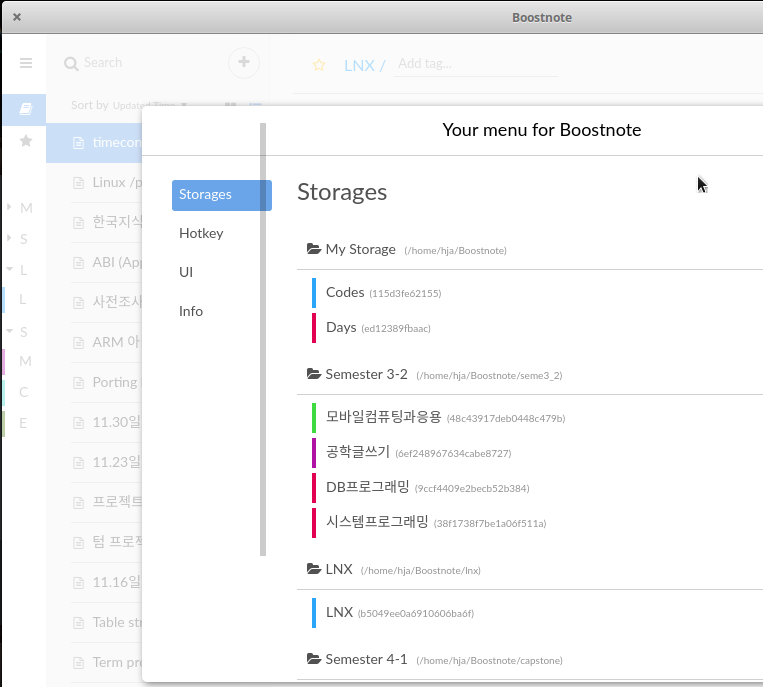This screenshot has height=687, width=763.
Task: Click the Semester 3-2 folder icon
Action: [314, 374]
